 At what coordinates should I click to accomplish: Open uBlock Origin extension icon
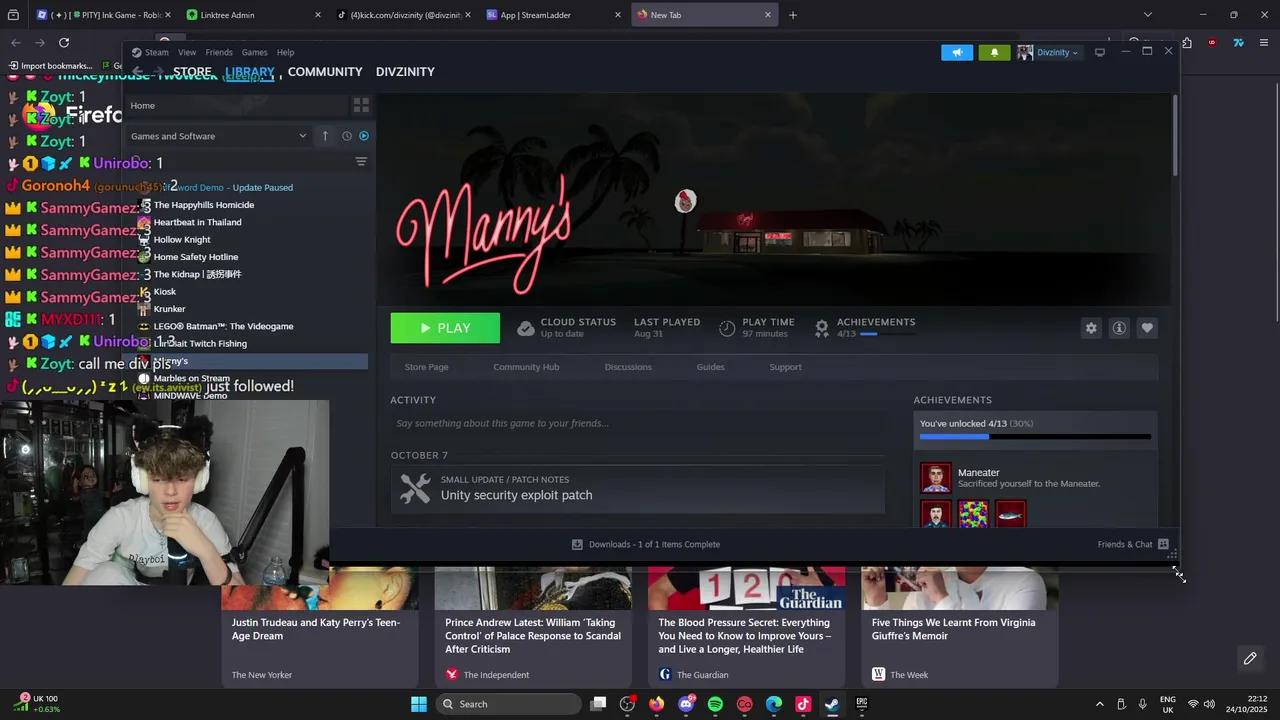pyautogui.click(x=1212, y=43)
